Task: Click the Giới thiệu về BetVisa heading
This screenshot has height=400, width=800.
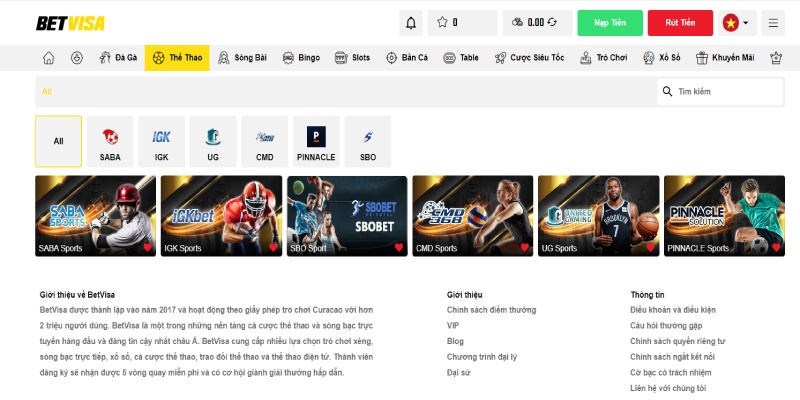Action: coord(77,294)
